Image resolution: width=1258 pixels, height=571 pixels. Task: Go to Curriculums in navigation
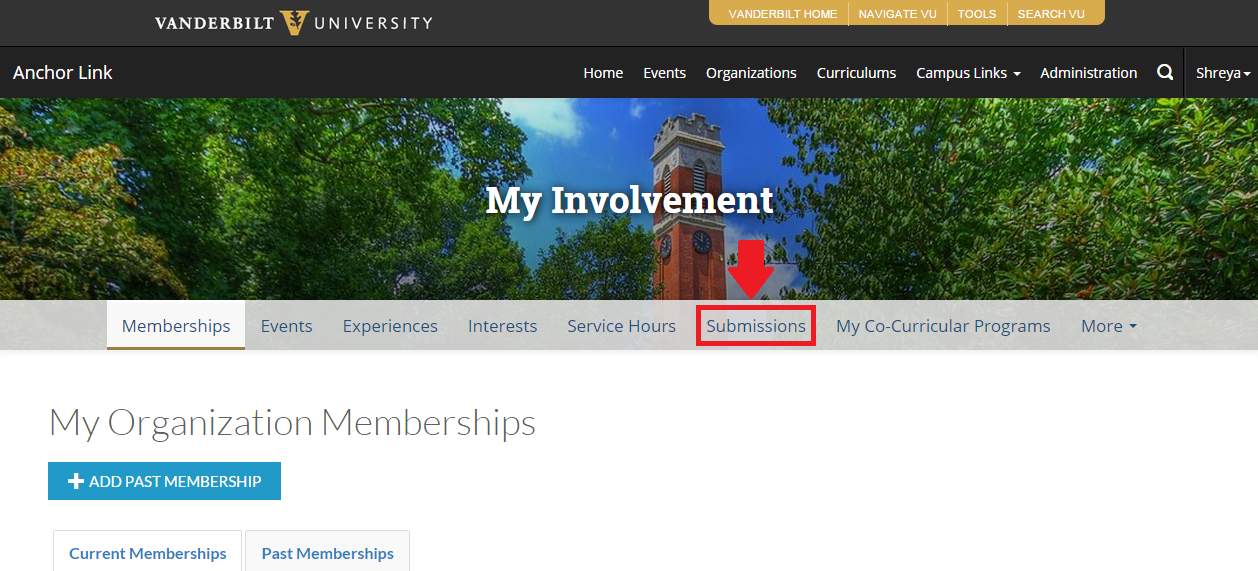856,73
